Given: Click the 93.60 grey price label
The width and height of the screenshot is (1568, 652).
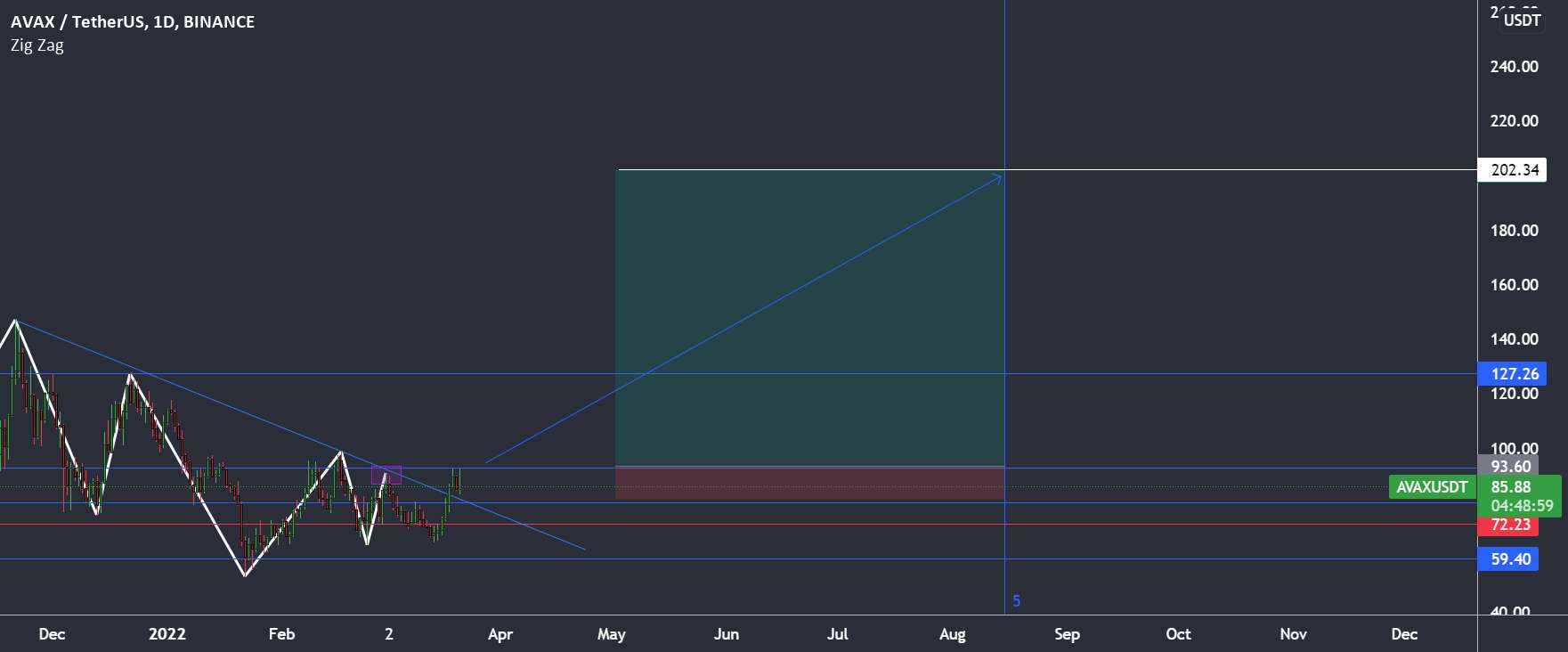Looking at the screenshot, I should point(1507,466).
